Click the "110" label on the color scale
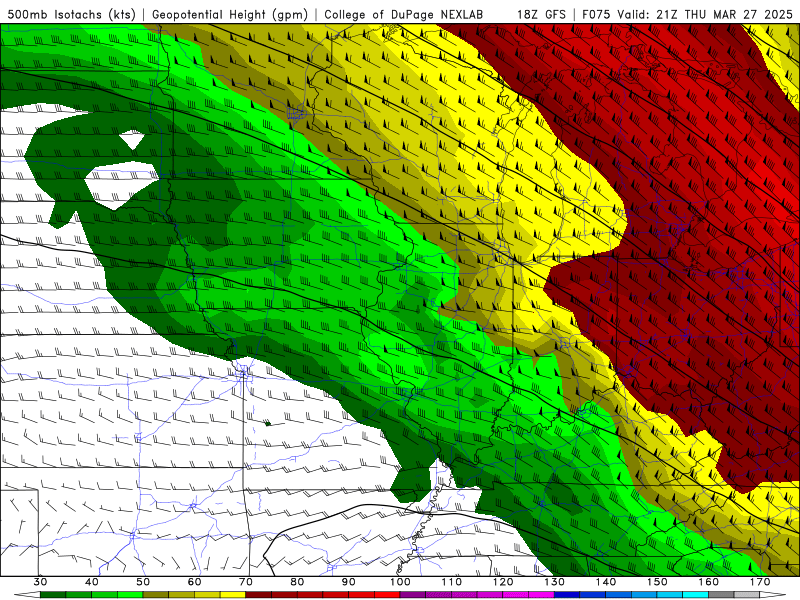 coord(452,582)
